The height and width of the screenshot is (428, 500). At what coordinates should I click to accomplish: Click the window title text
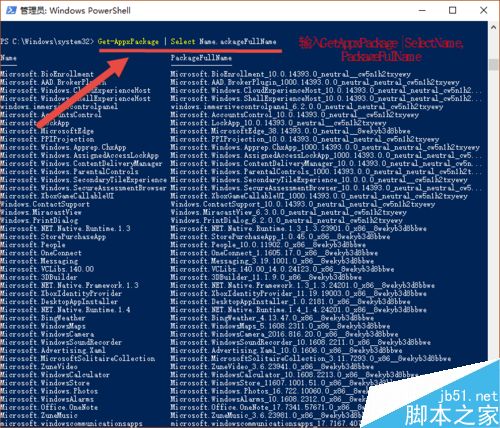click(75, 10)
